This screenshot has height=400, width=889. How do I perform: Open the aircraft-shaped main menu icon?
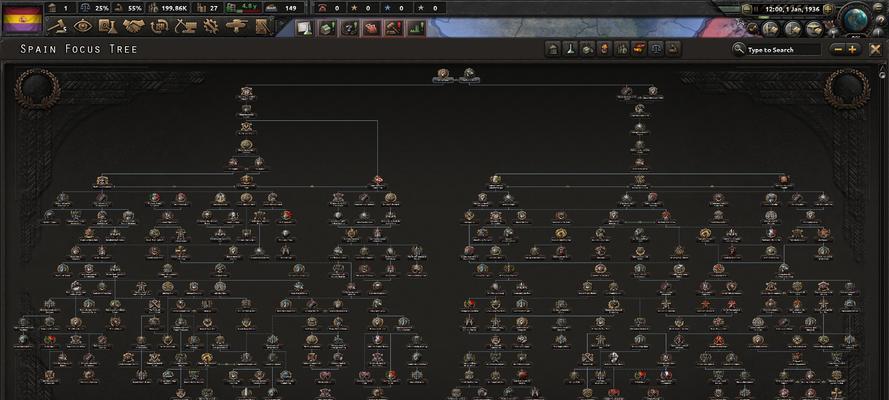coord(236,26)
